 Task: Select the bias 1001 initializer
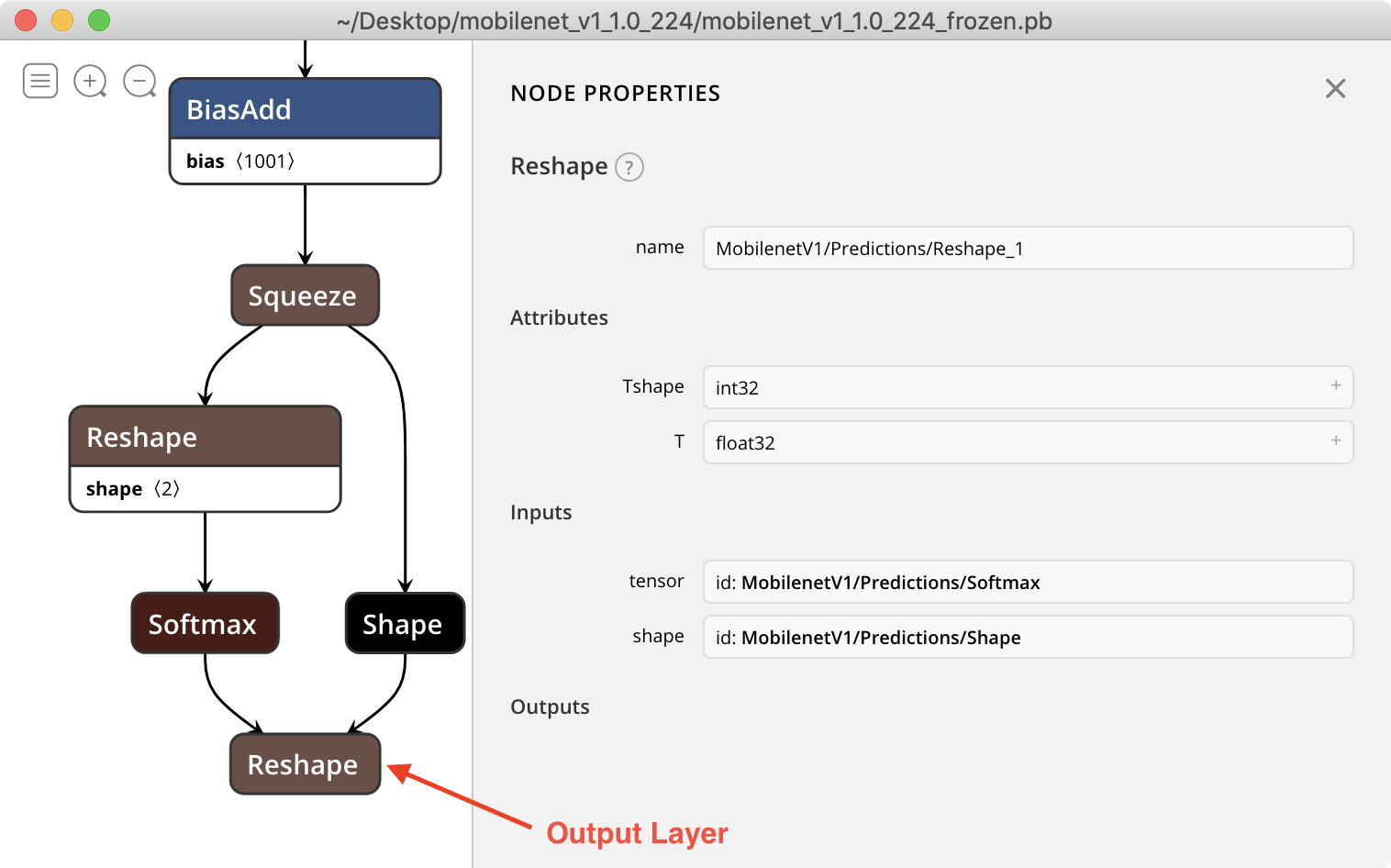(306, 161)
